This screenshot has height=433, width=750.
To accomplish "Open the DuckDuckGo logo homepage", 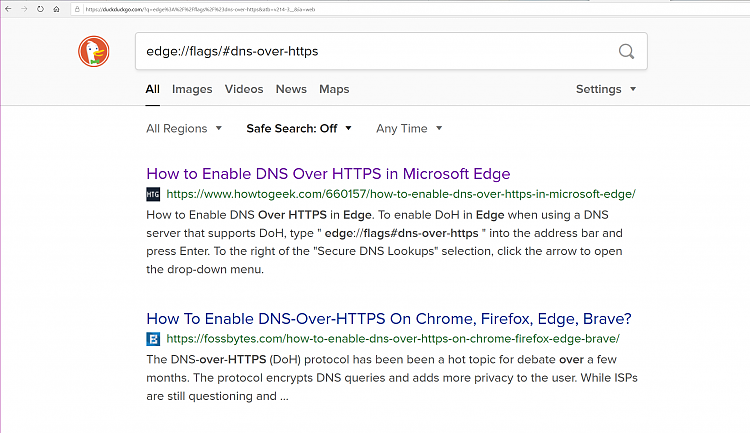I will (94, 51).
